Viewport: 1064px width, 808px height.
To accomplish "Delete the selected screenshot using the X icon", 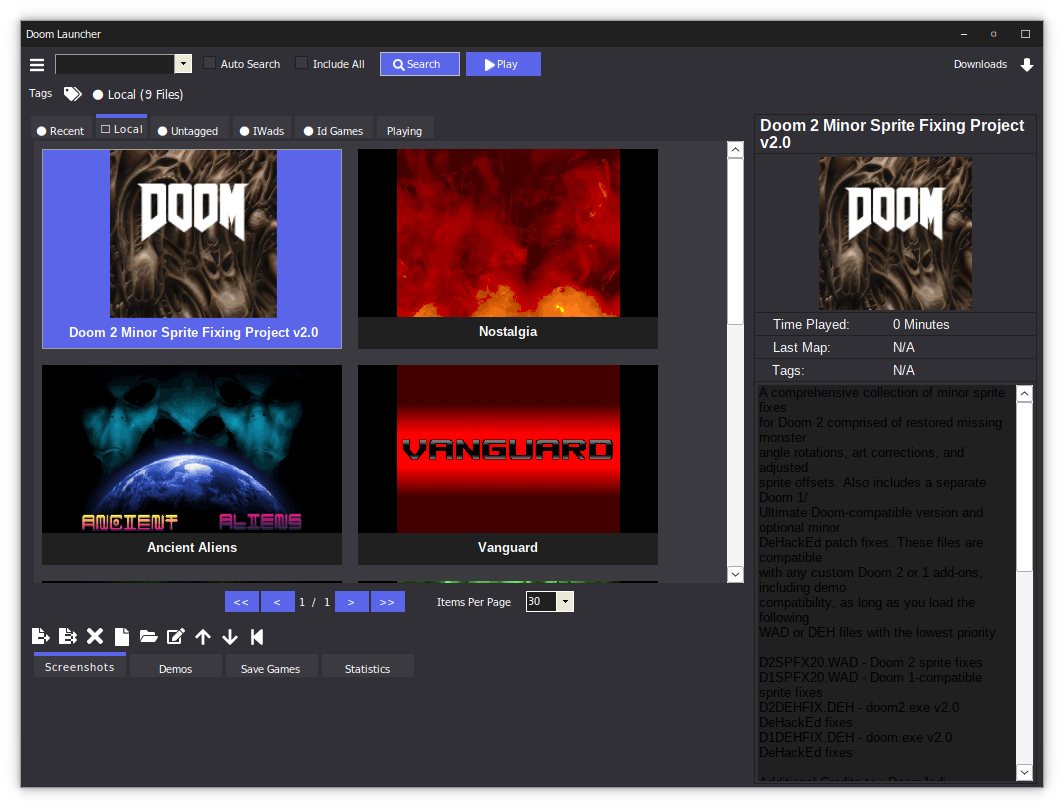I will tap(95, 636).
